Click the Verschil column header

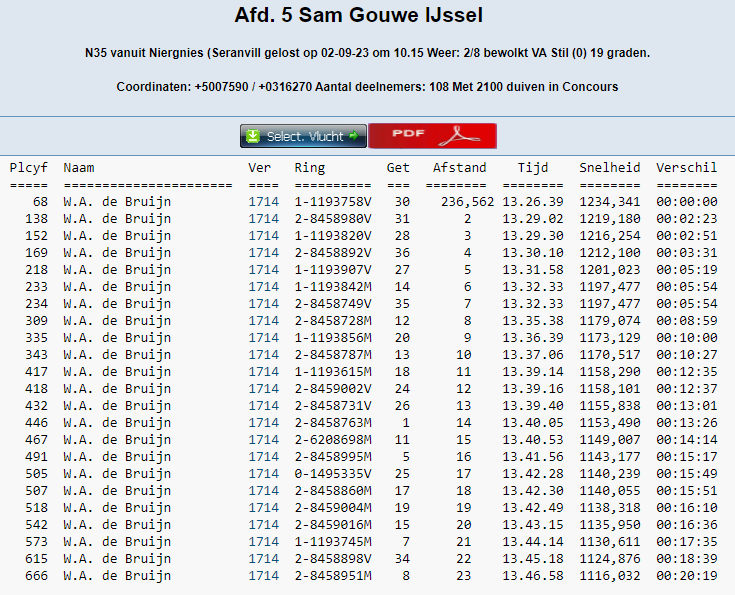(686, 168)
